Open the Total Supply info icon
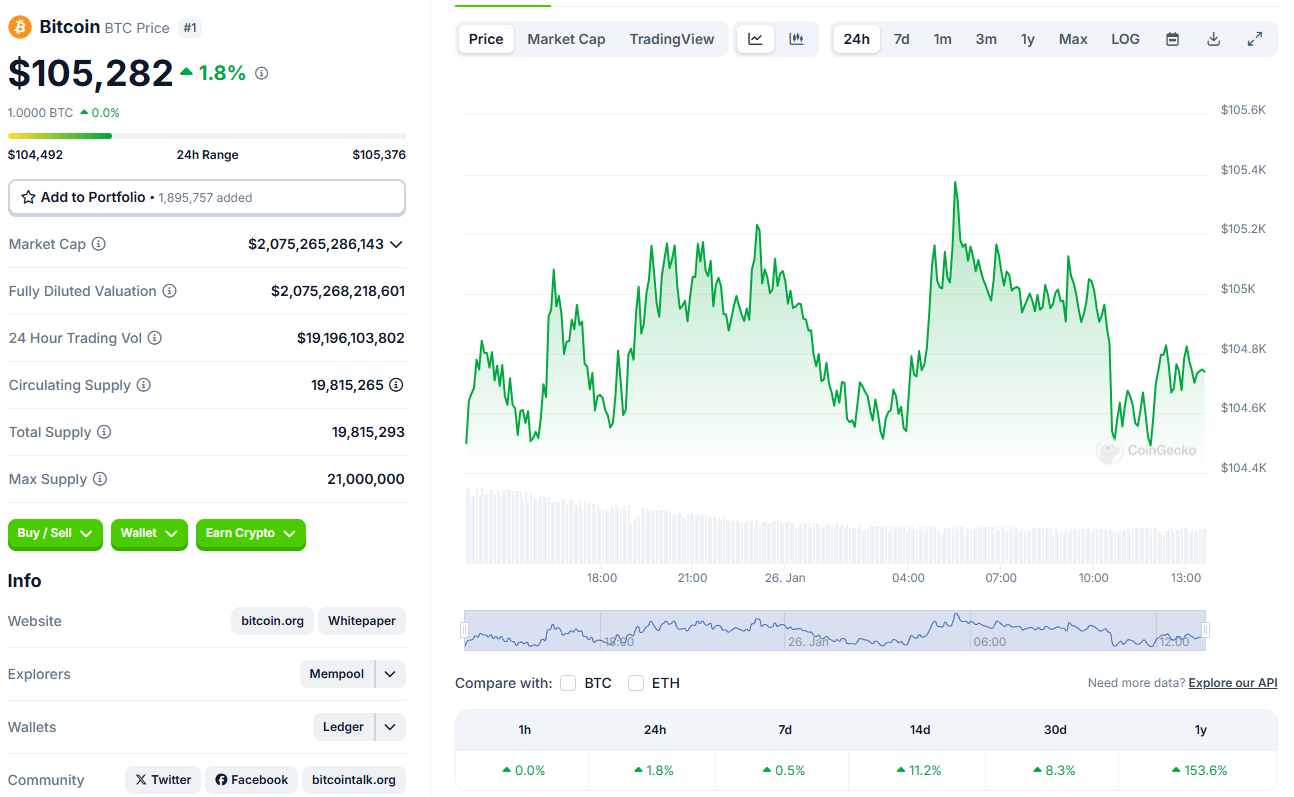Screen dimensions: 1294x797 (x=104, y=432)
